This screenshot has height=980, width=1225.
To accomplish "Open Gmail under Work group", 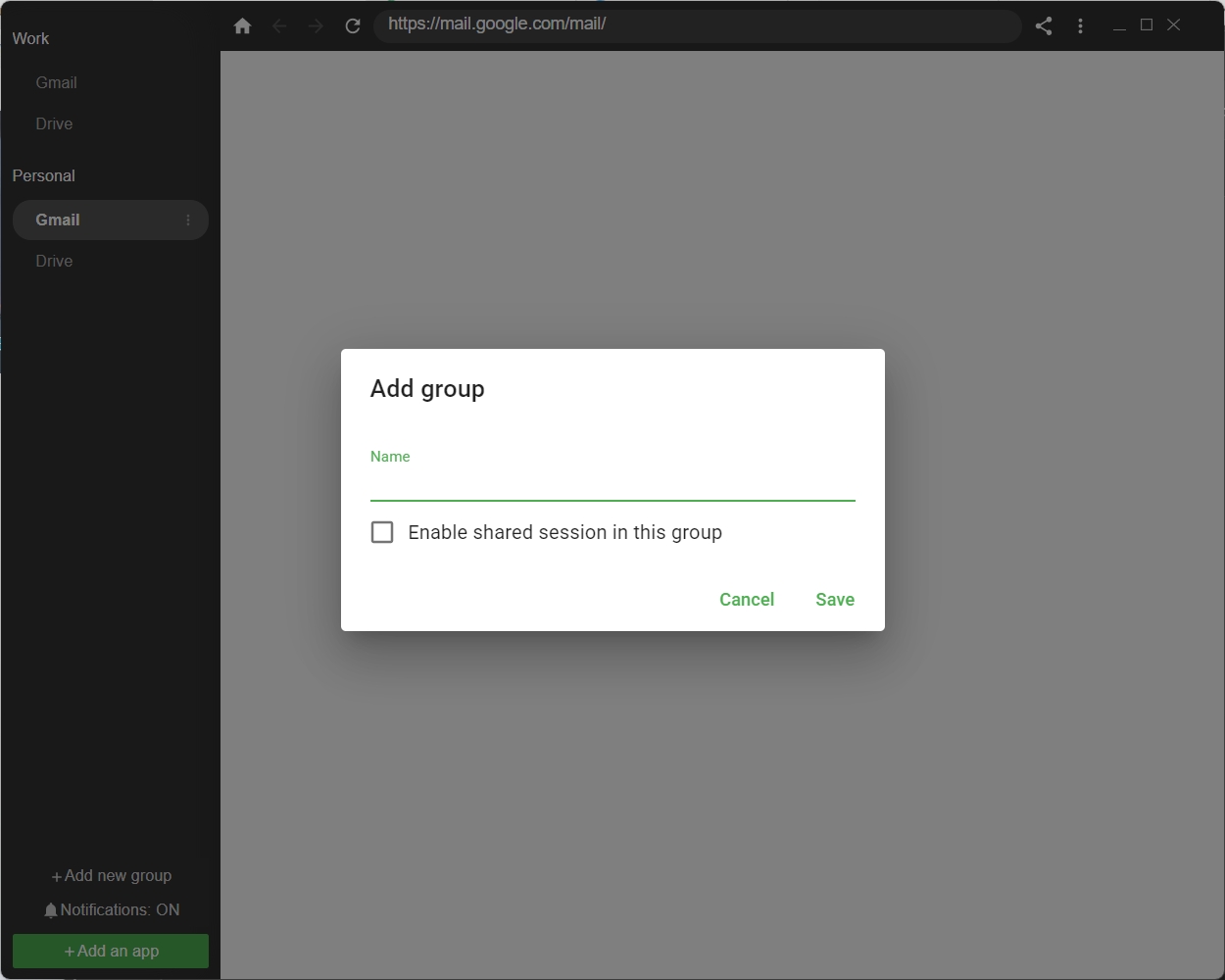I will (x=57, y=83).
